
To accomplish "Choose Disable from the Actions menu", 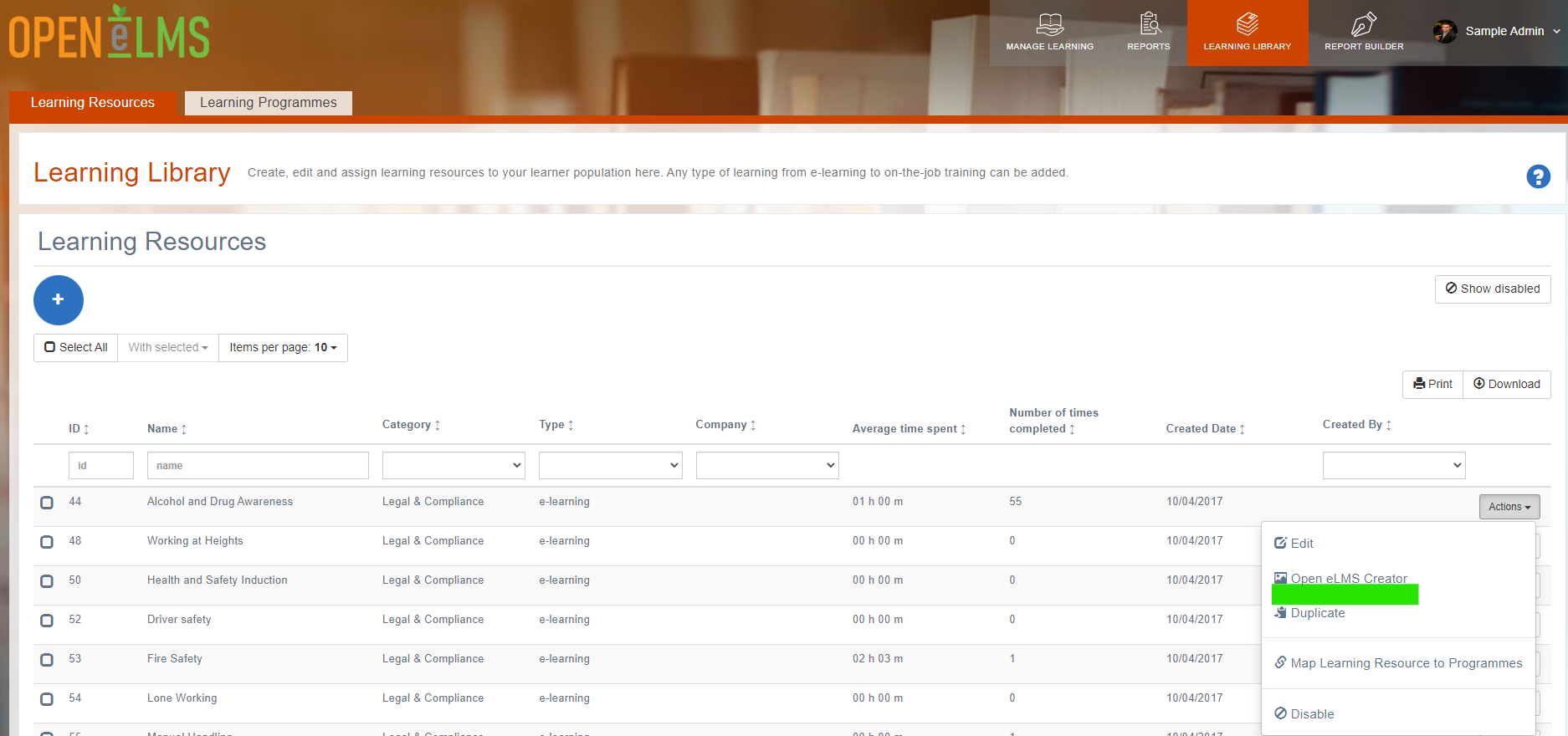I will (x=1304, y=714).
